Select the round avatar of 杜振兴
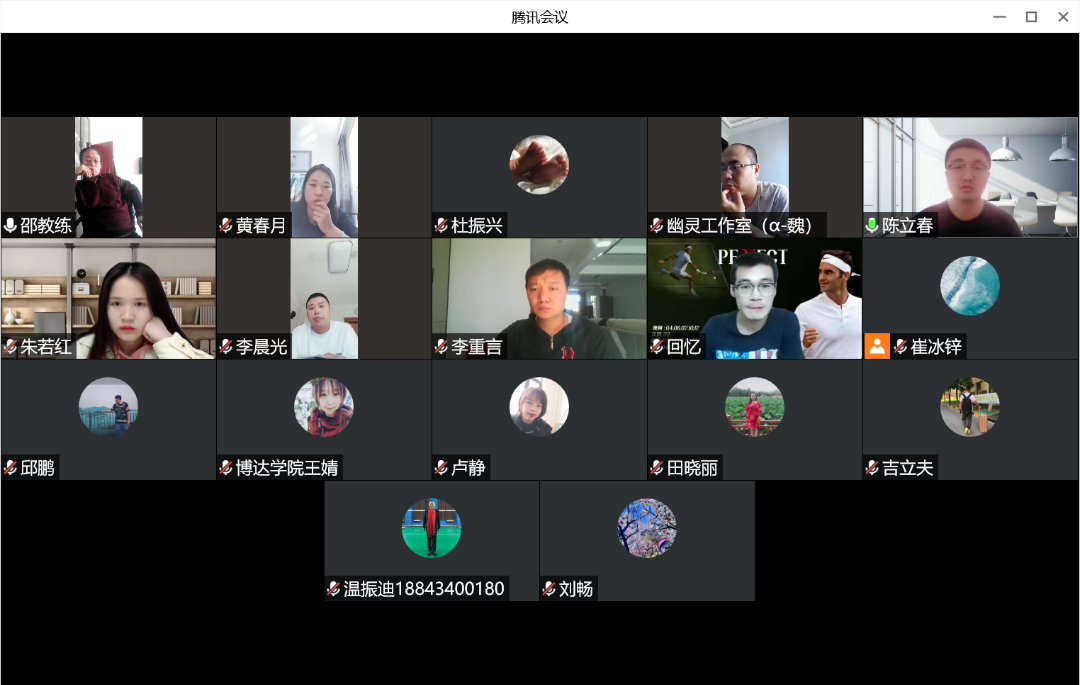Viewport: 1080px width, 685px height. pyautogui.click(x=539, y=165)
